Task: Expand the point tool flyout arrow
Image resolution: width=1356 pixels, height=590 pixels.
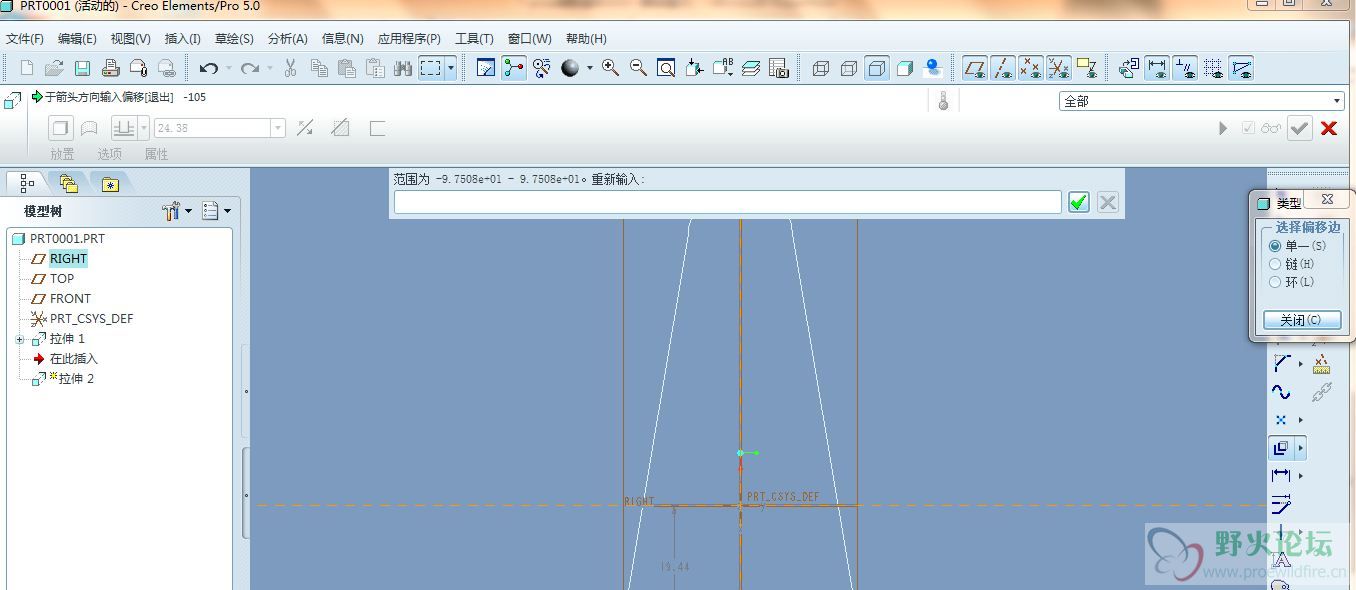Action: point(1300,420)
